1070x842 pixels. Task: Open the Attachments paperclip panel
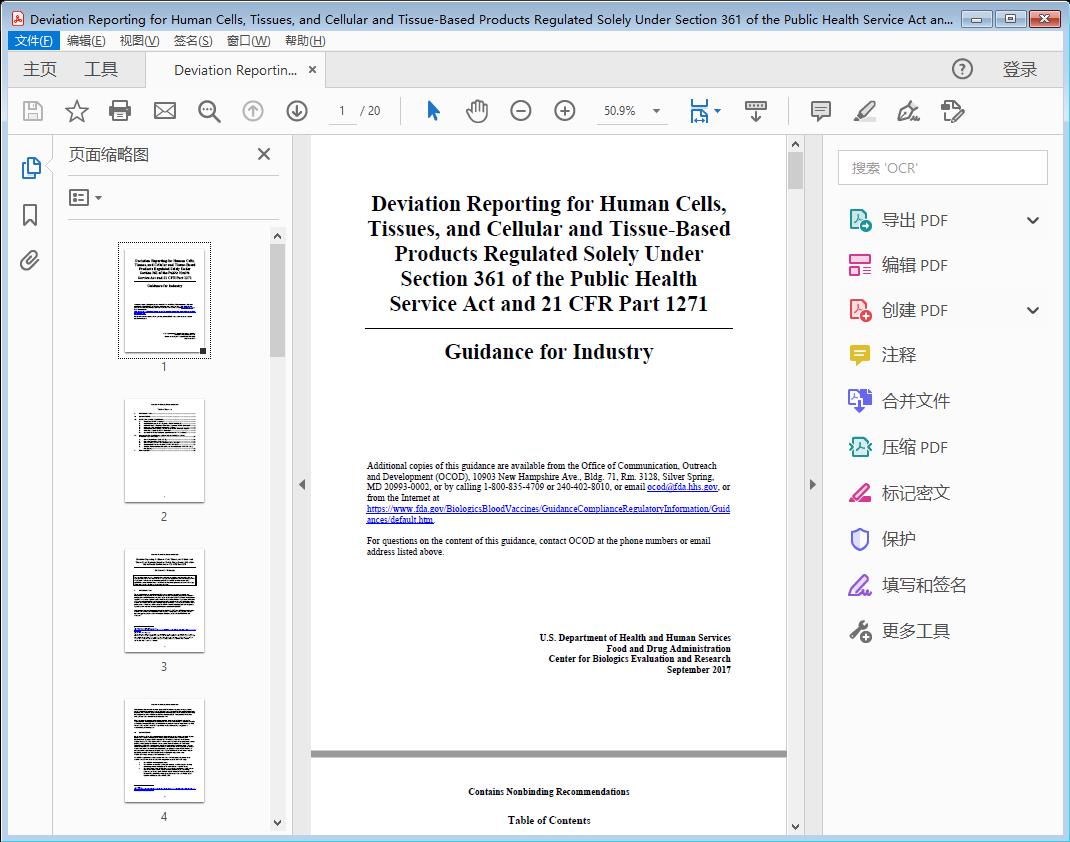pos(31,260)
